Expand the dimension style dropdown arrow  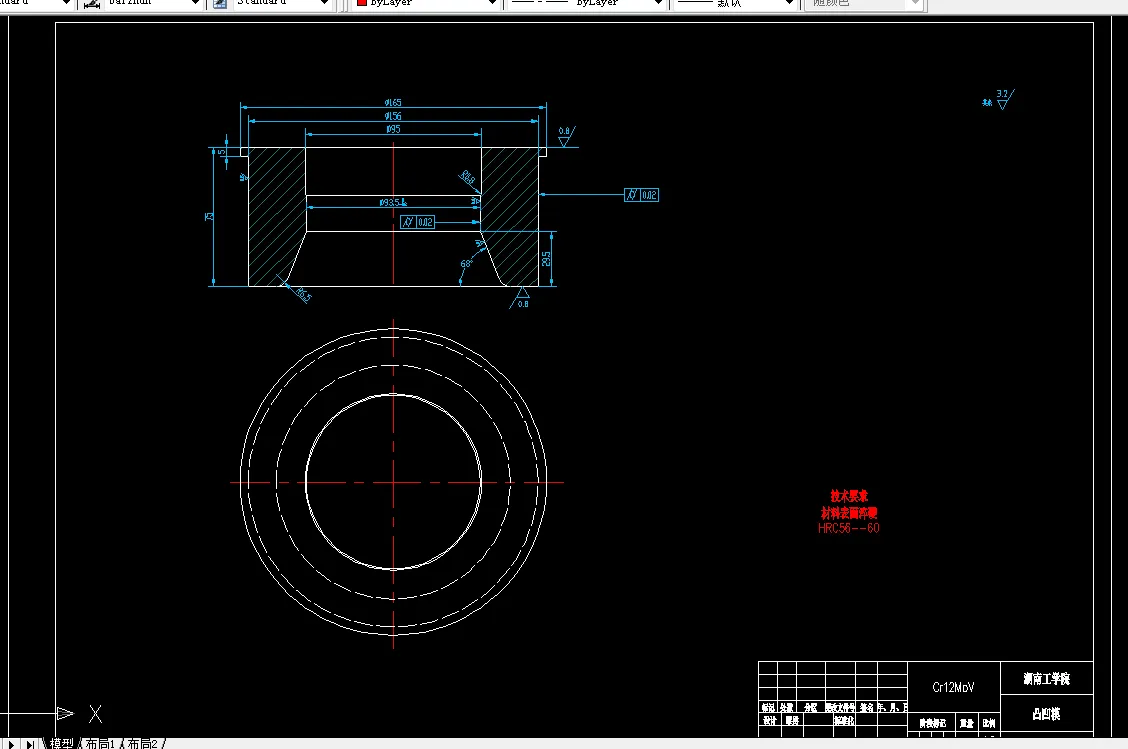[195, 3]
